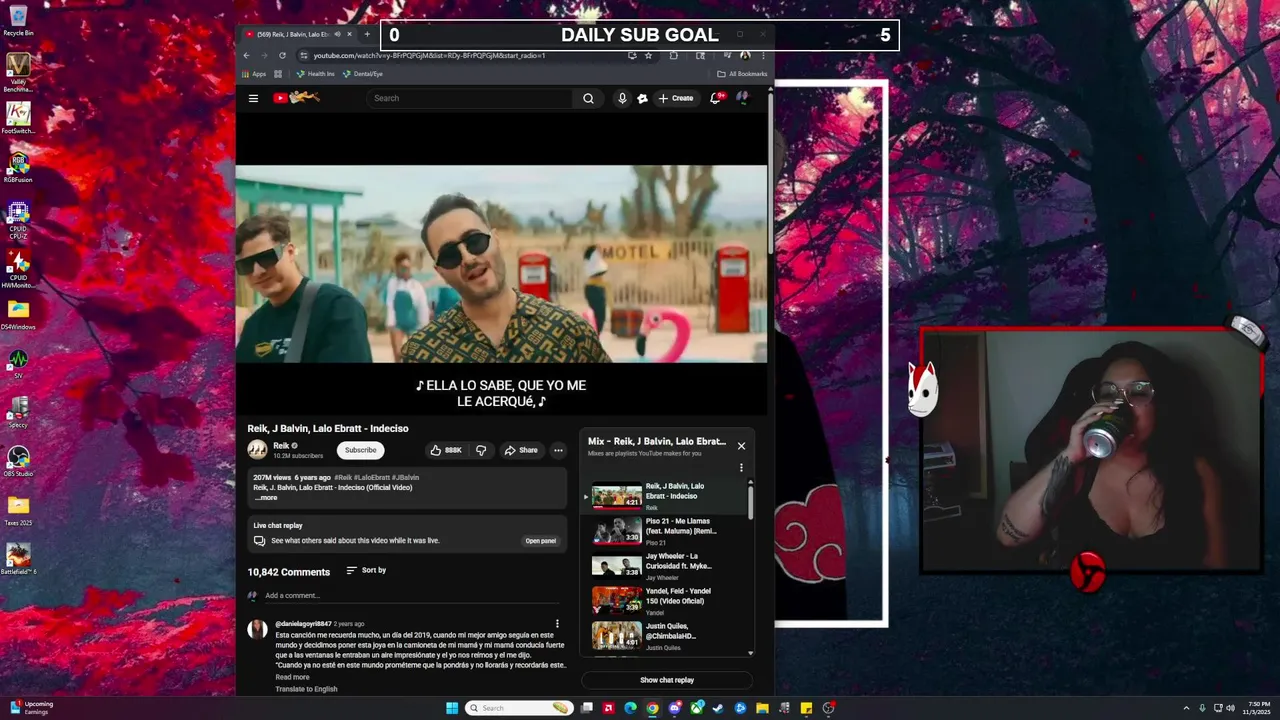Click the Windows taskbar Search box
Viewport: 1280px width, 720px height.
(520, 708)
